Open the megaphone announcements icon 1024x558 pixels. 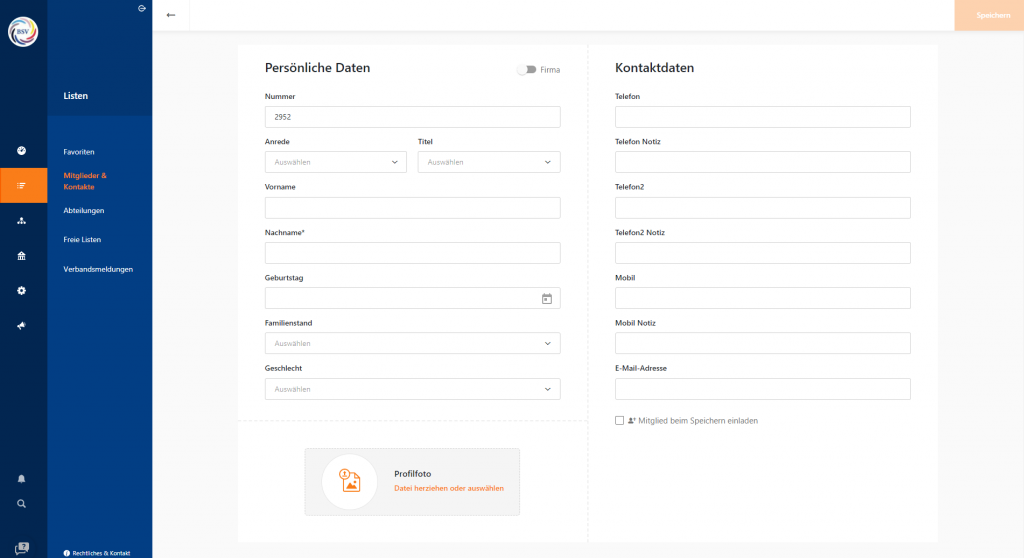pyautogui.click(x=22, y=326)
